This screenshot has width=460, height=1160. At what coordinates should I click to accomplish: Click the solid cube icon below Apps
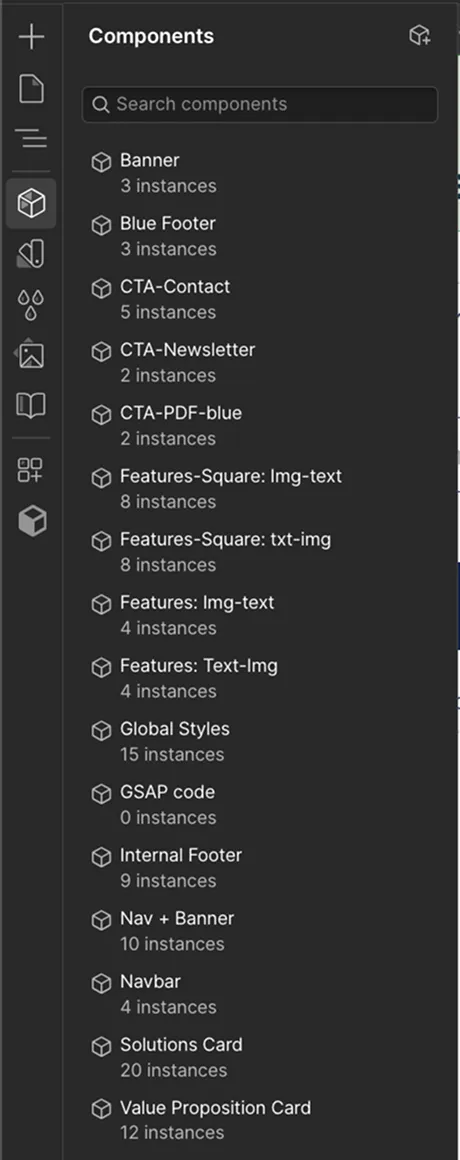32,522
